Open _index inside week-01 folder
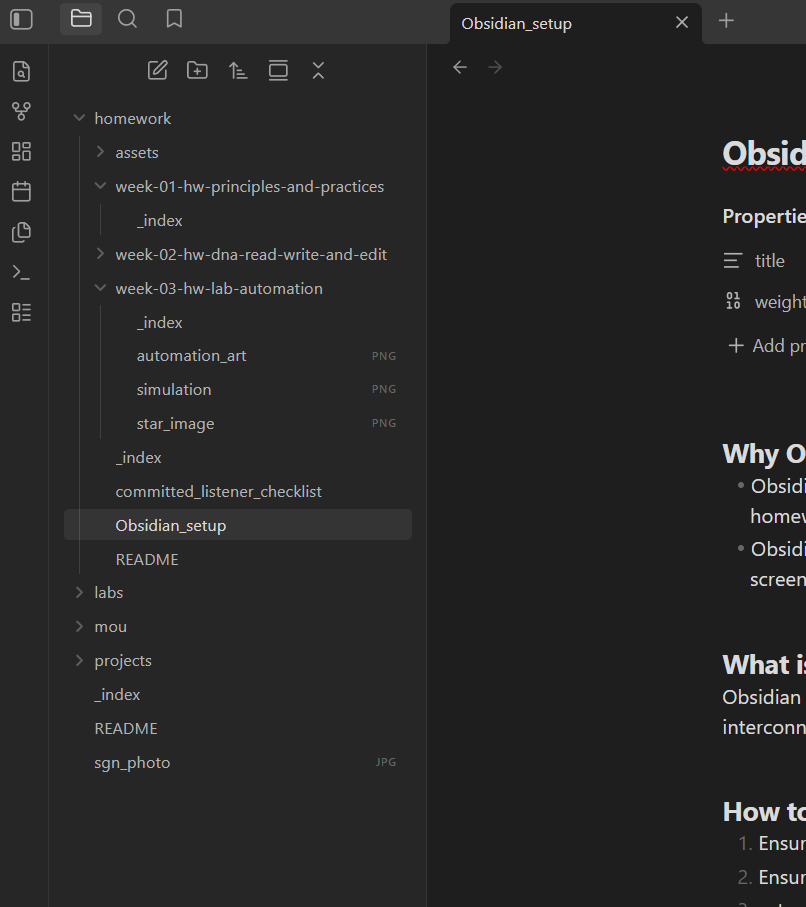806x907 pixels. [x=159, y=221]
